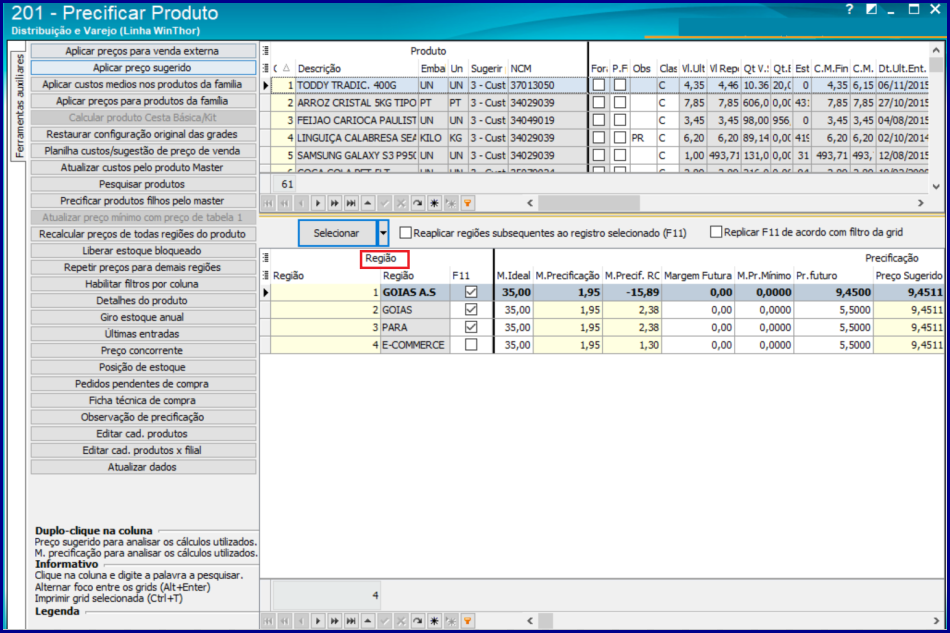Sort by NCM column header

point(547,68)
